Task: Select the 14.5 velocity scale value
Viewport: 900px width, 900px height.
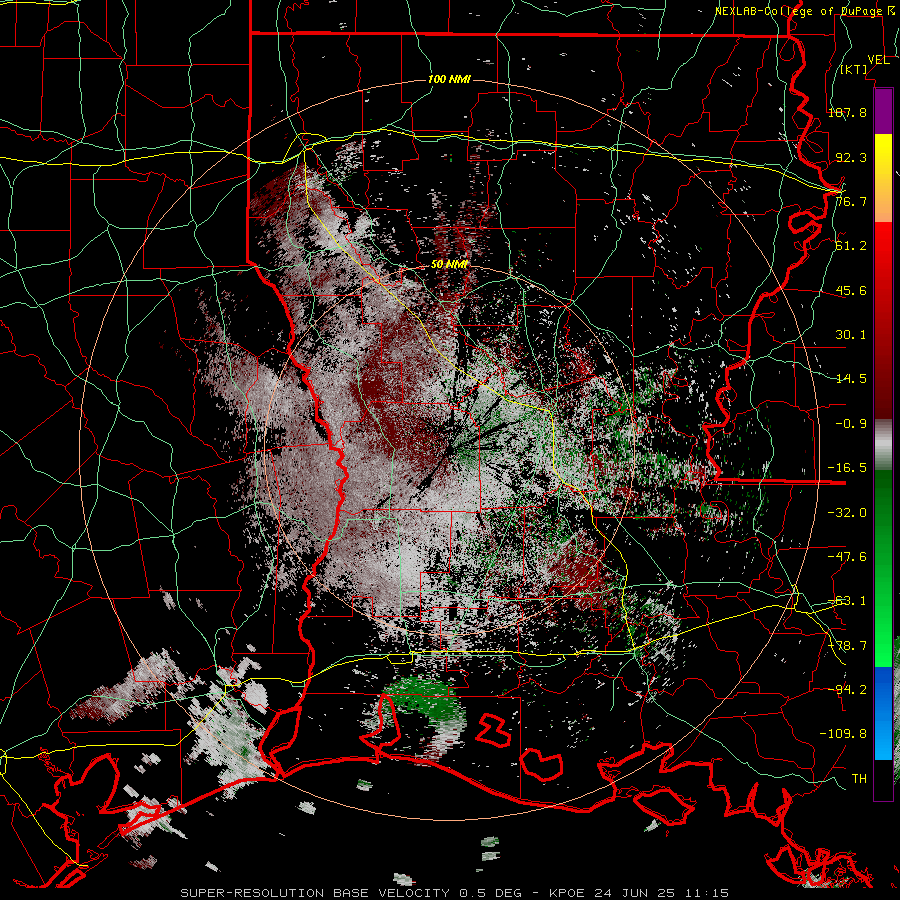Action: 851,379
